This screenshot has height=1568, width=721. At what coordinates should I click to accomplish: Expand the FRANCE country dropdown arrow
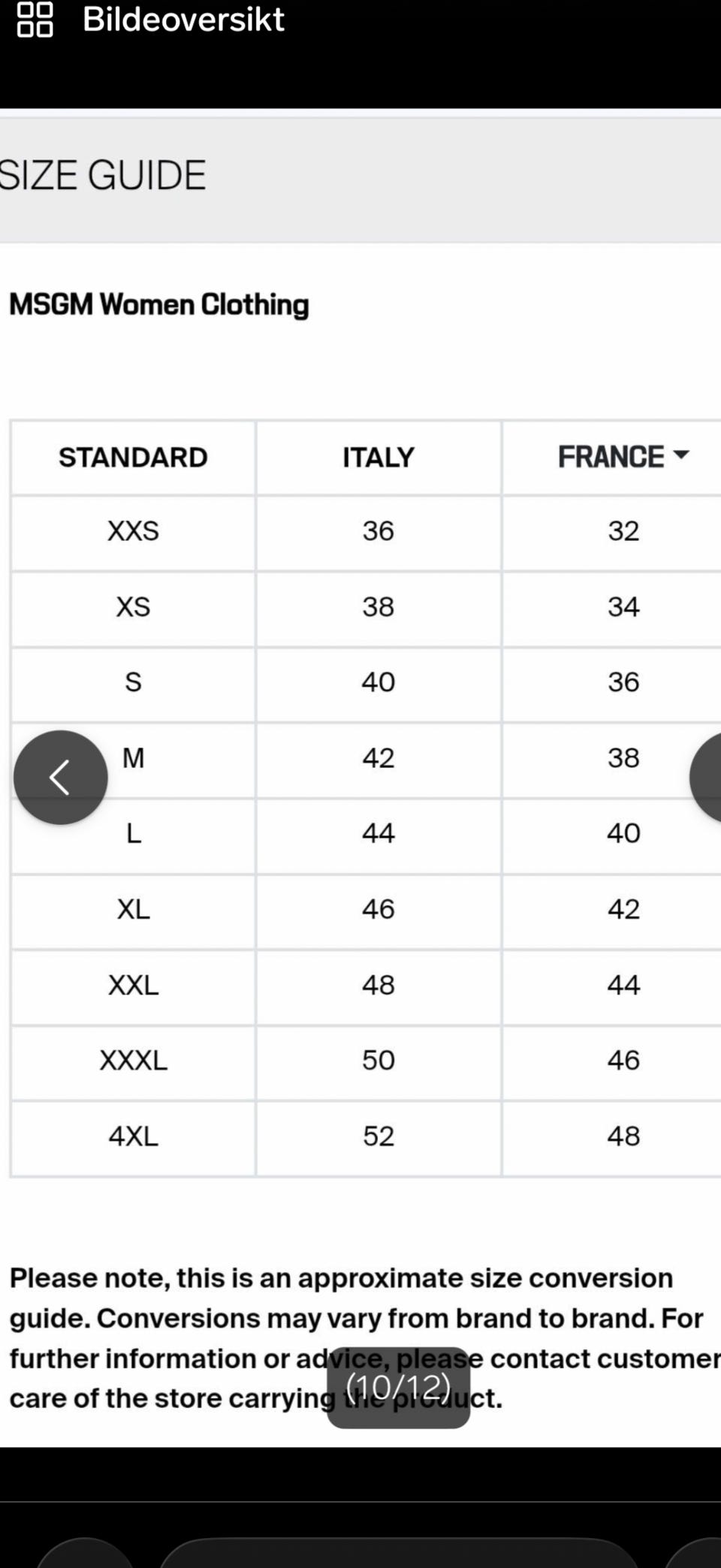(681, 455)
